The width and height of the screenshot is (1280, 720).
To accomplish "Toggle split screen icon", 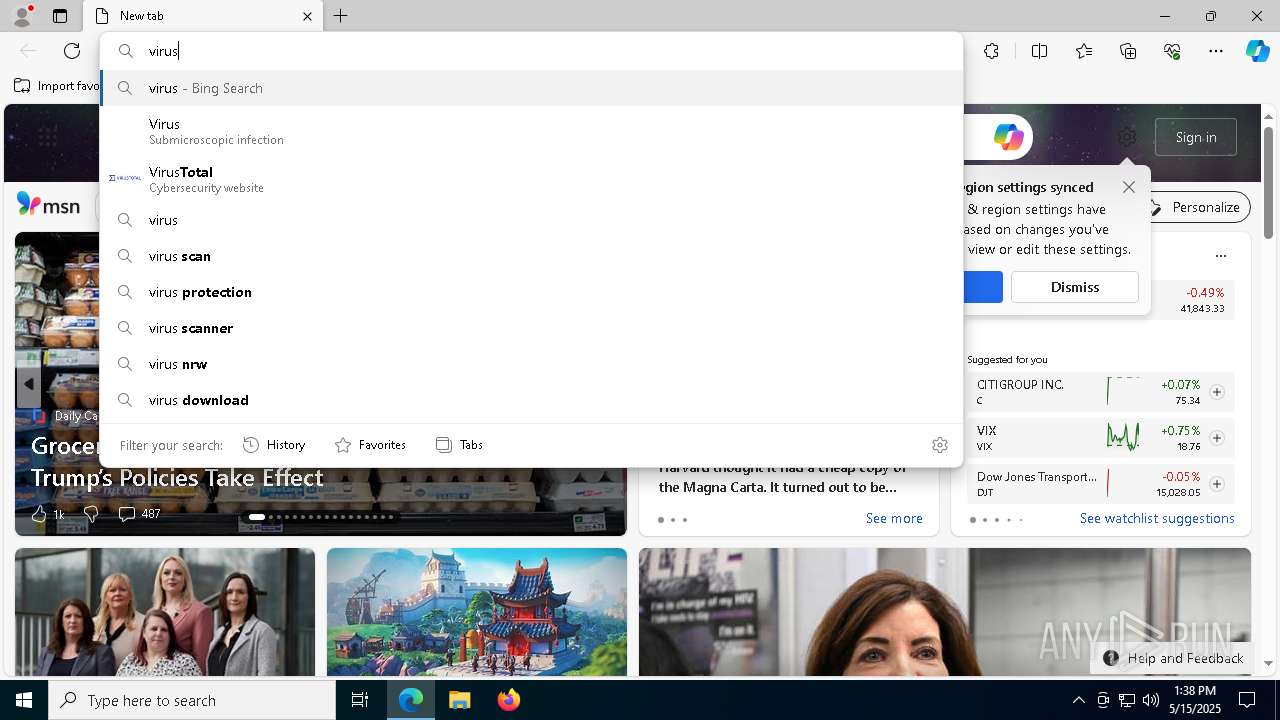I will 1039,51.
